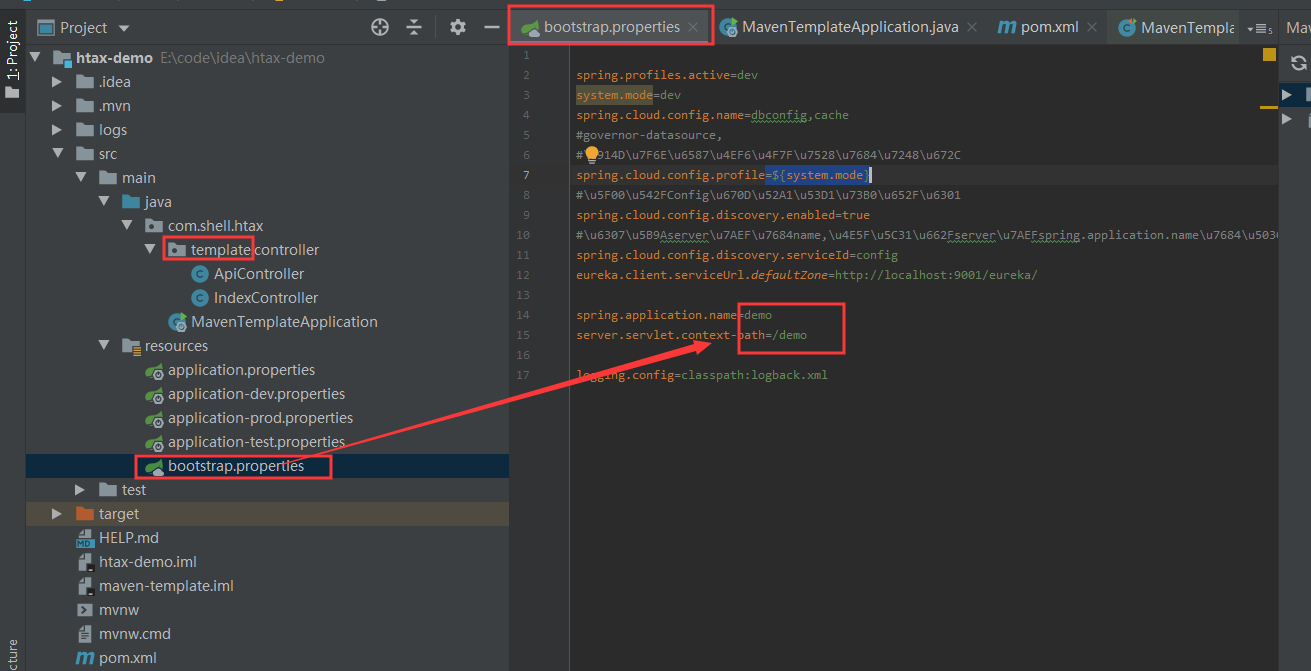Click the system.mode=dev line

628,95
